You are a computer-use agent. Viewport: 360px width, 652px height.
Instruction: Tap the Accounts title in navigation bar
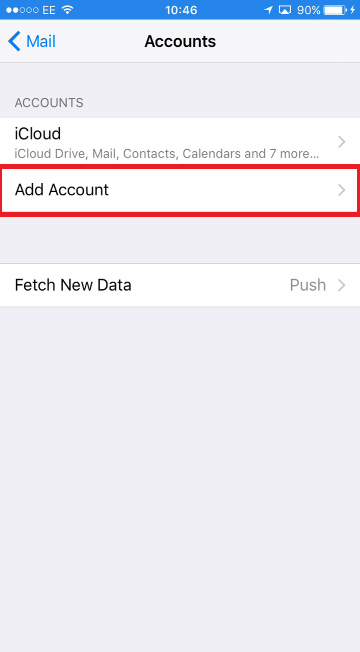click(x=180, y=42)
